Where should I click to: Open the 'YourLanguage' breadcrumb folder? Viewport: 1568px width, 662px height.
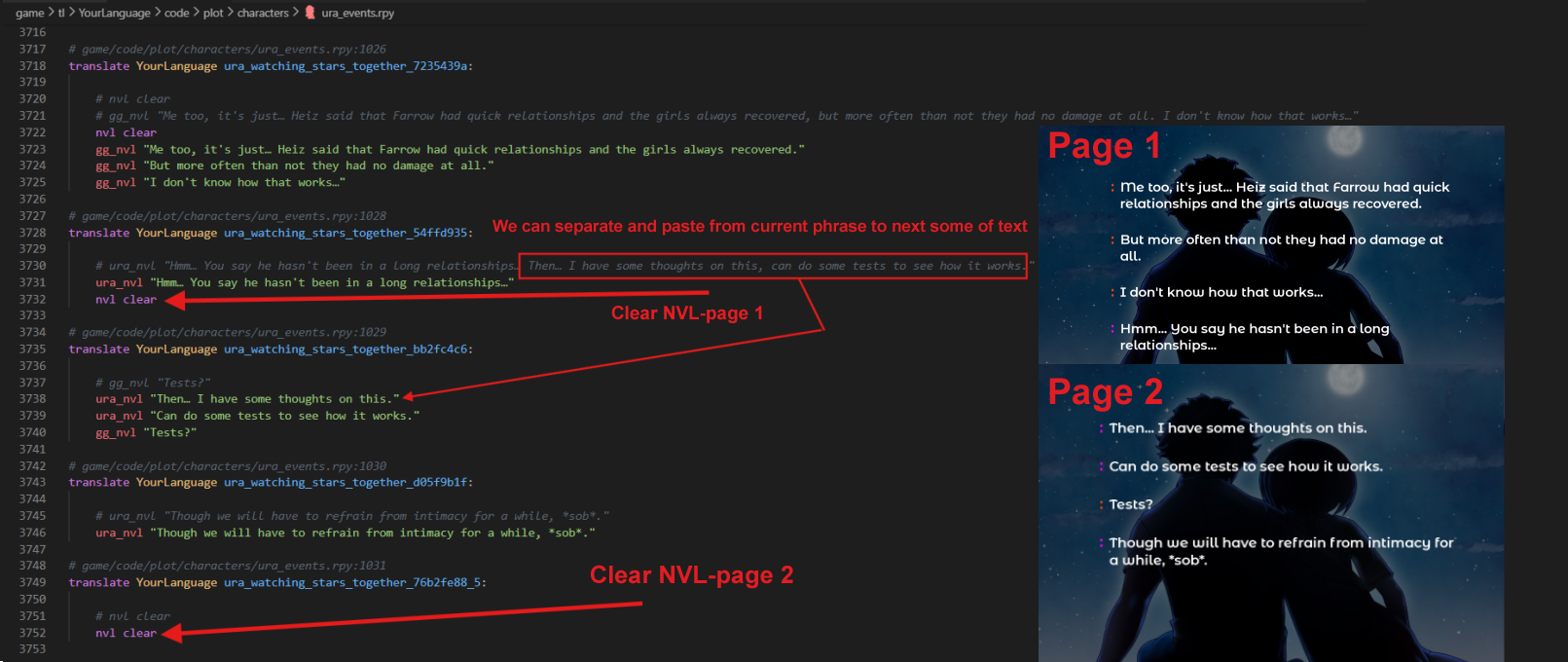[114, 13]
